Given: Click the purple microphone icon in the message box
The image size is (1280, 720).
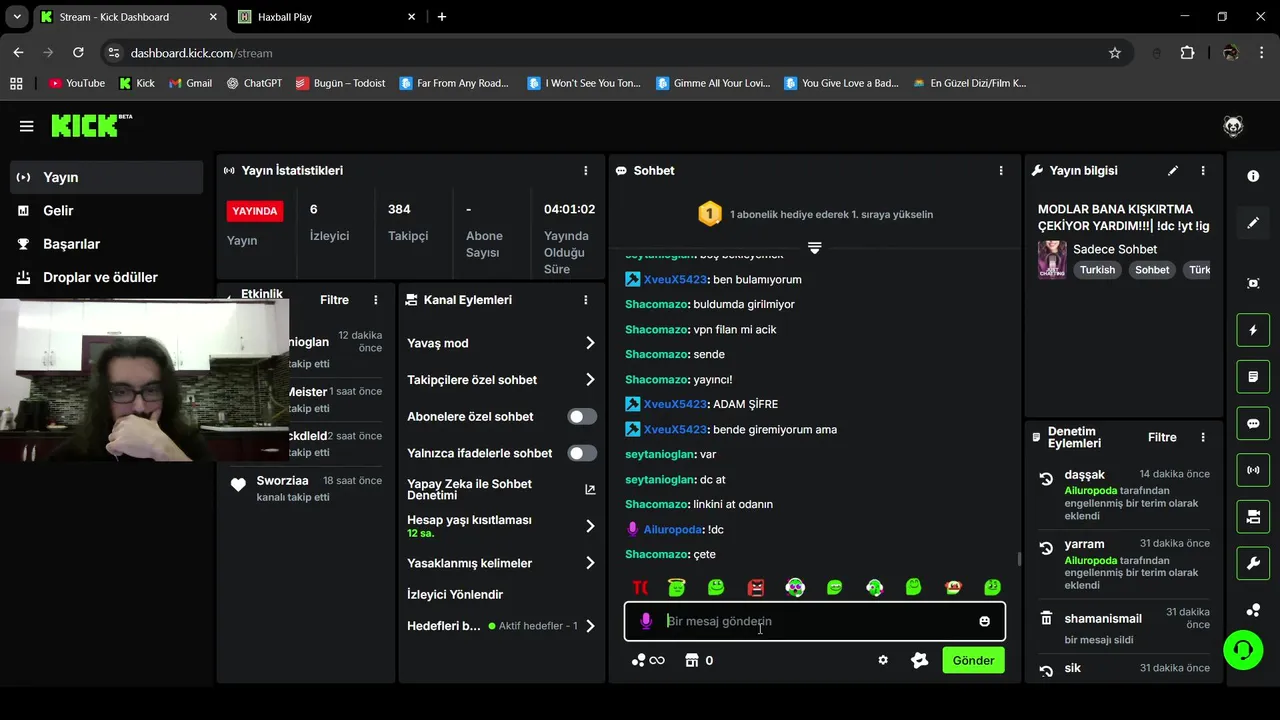Looking at the screenshot, I should 646,621.
